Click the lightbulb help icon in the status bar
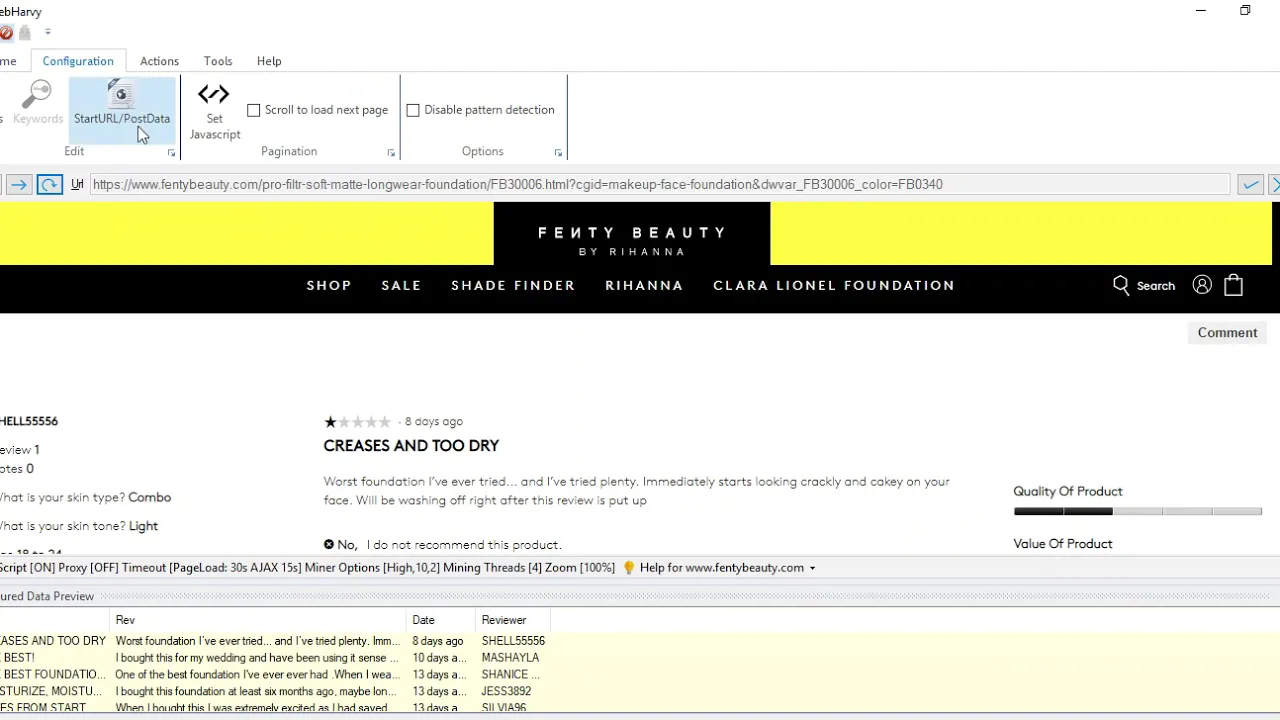Image resolution: width=1280 pixels, height=720 pixels. (x=628, y=567)
